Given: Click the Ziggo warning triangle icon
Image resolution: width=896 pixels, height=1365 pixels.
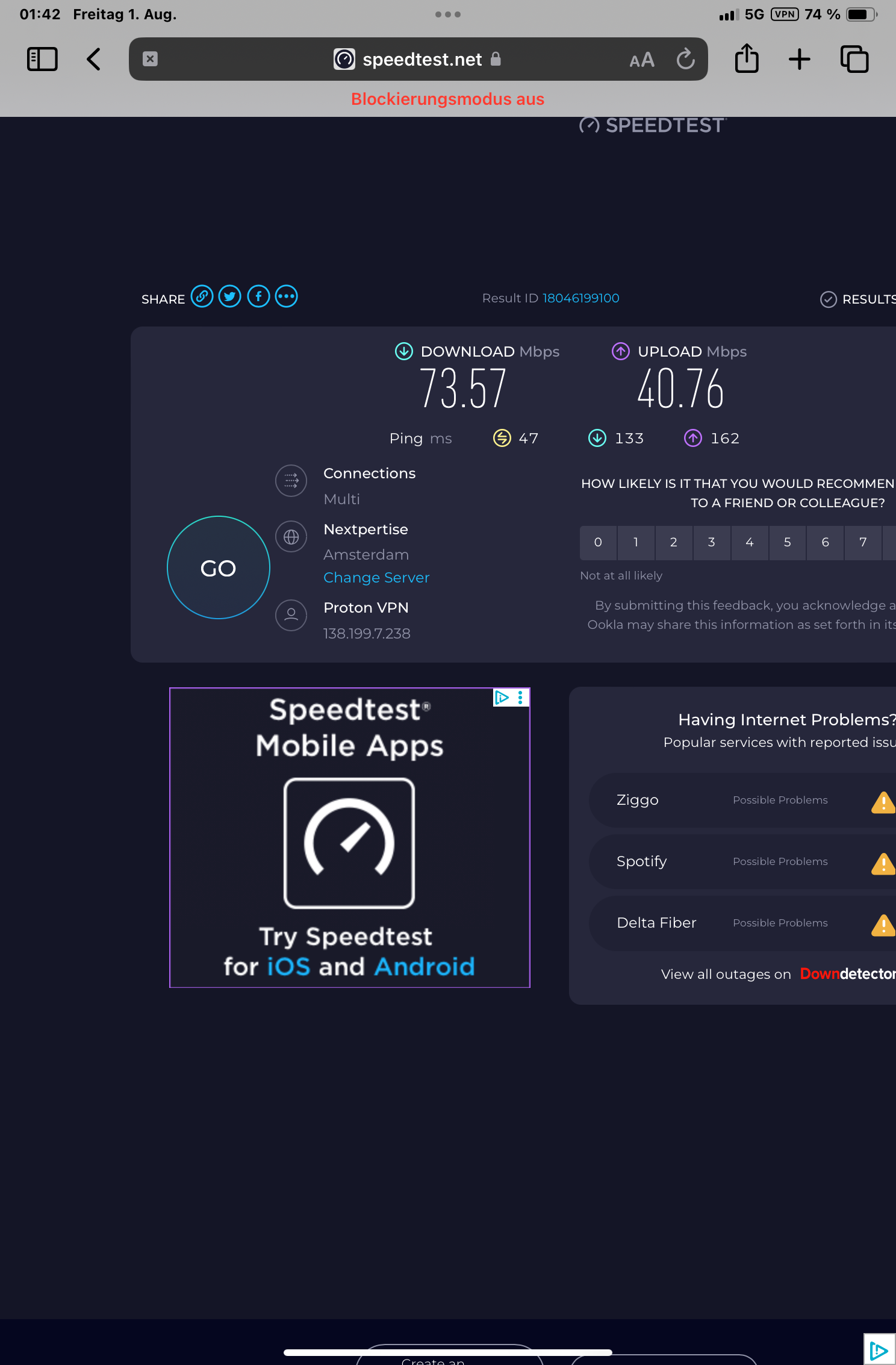Looking at the screenshot, I should [883, 802].
